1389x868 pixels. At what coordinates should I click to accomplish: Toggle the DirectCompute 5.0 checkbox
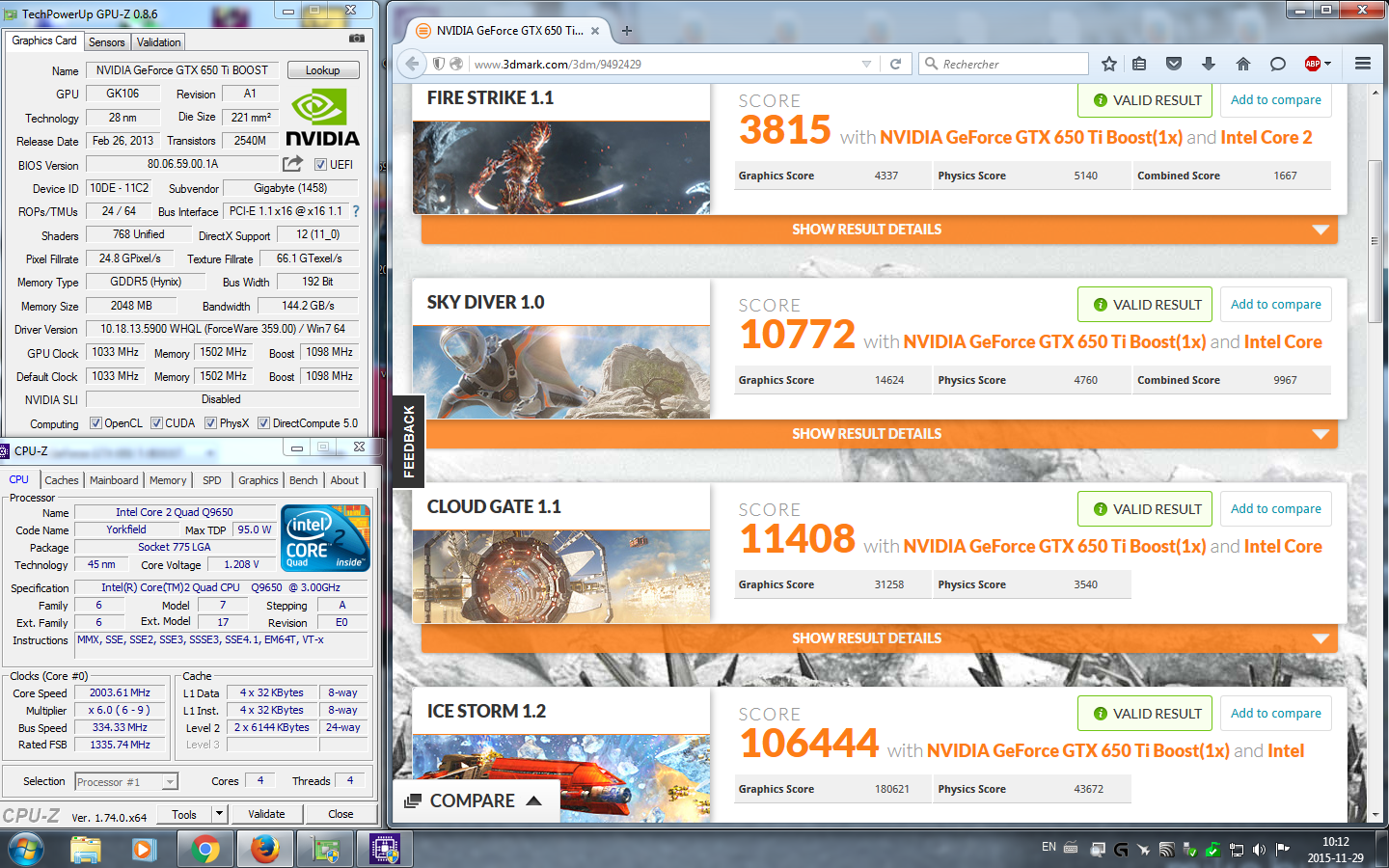coord(263,423)
